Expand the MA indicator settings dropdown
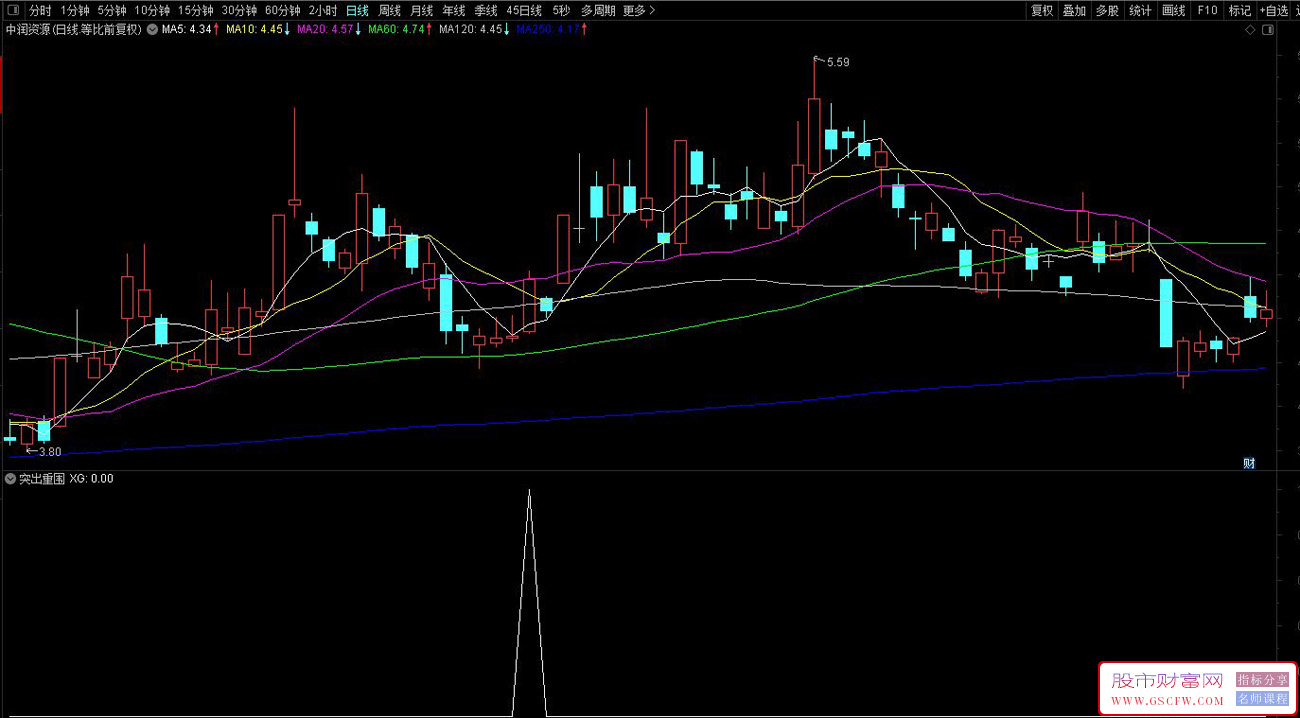 [x=151, y=30]
